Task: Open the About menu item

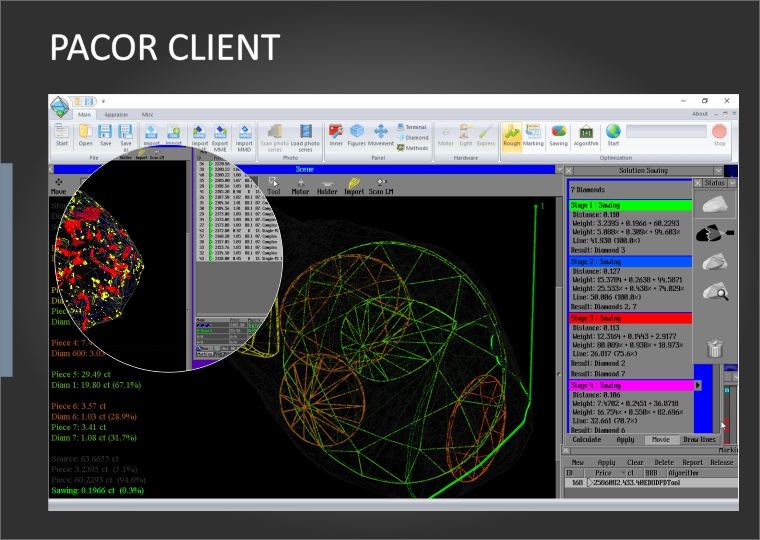Action: pos(700,114)
